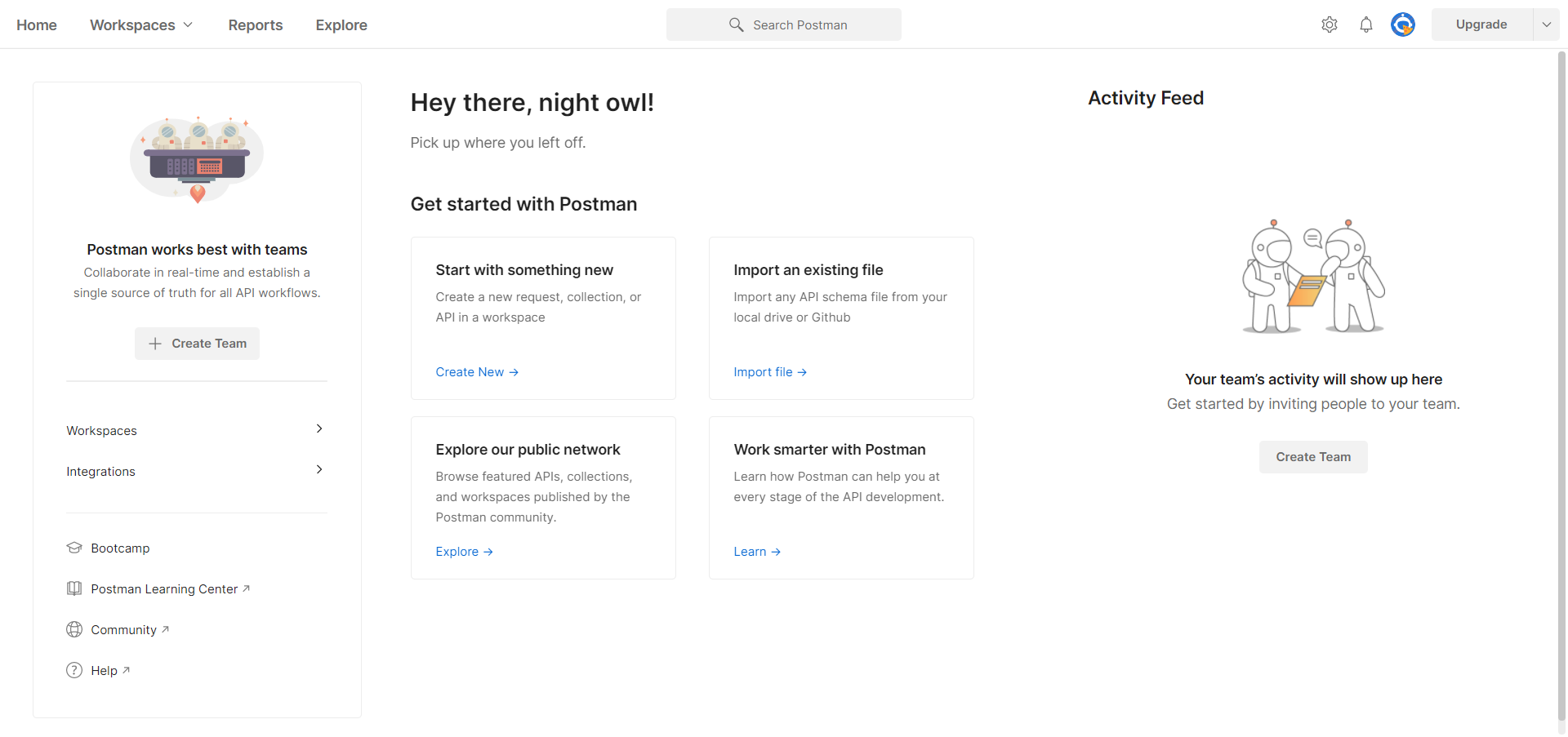Open the Community link
Image resolution: width=1568 pixels, height=737 pixels.
point(123,629)
